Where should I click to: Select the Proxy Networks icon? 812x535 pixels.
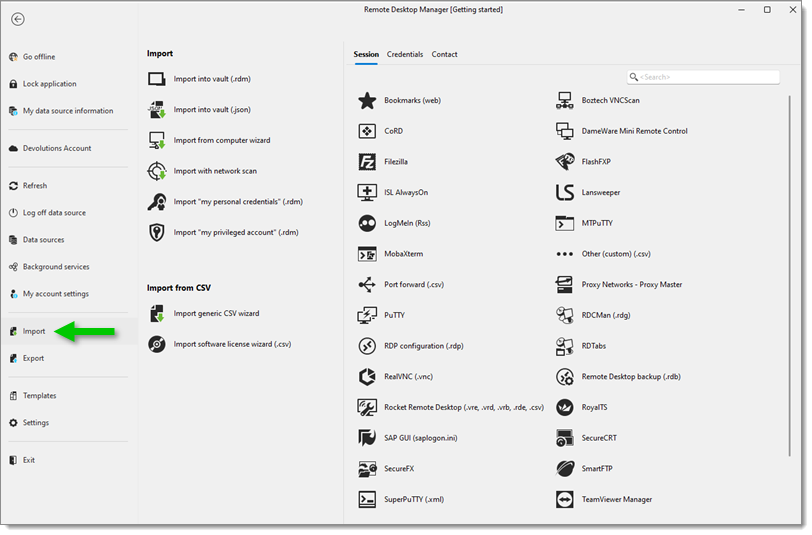coord(564,284)
